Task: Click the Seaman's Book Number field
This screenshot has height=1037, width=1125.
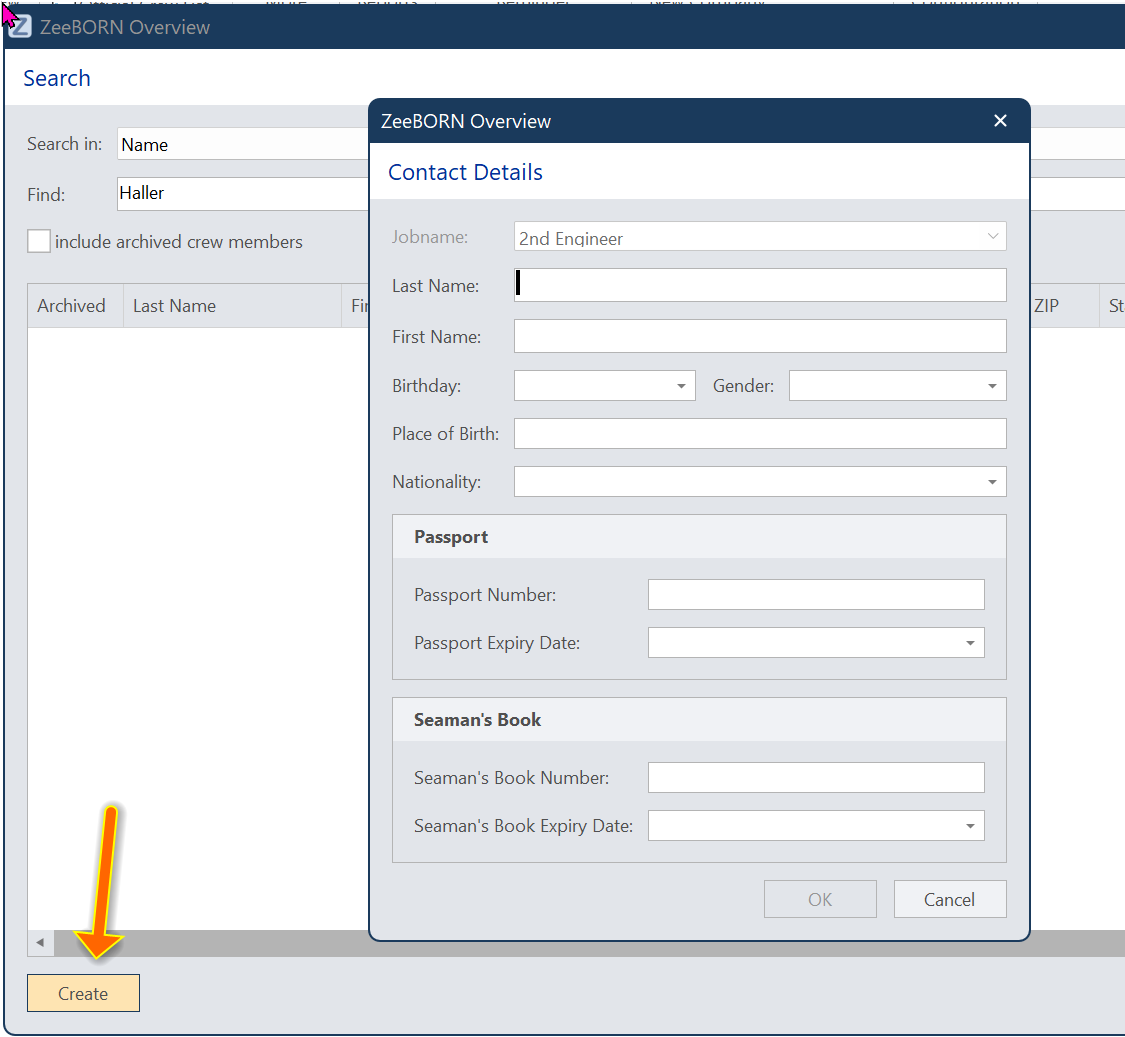Action: point(816,777)
